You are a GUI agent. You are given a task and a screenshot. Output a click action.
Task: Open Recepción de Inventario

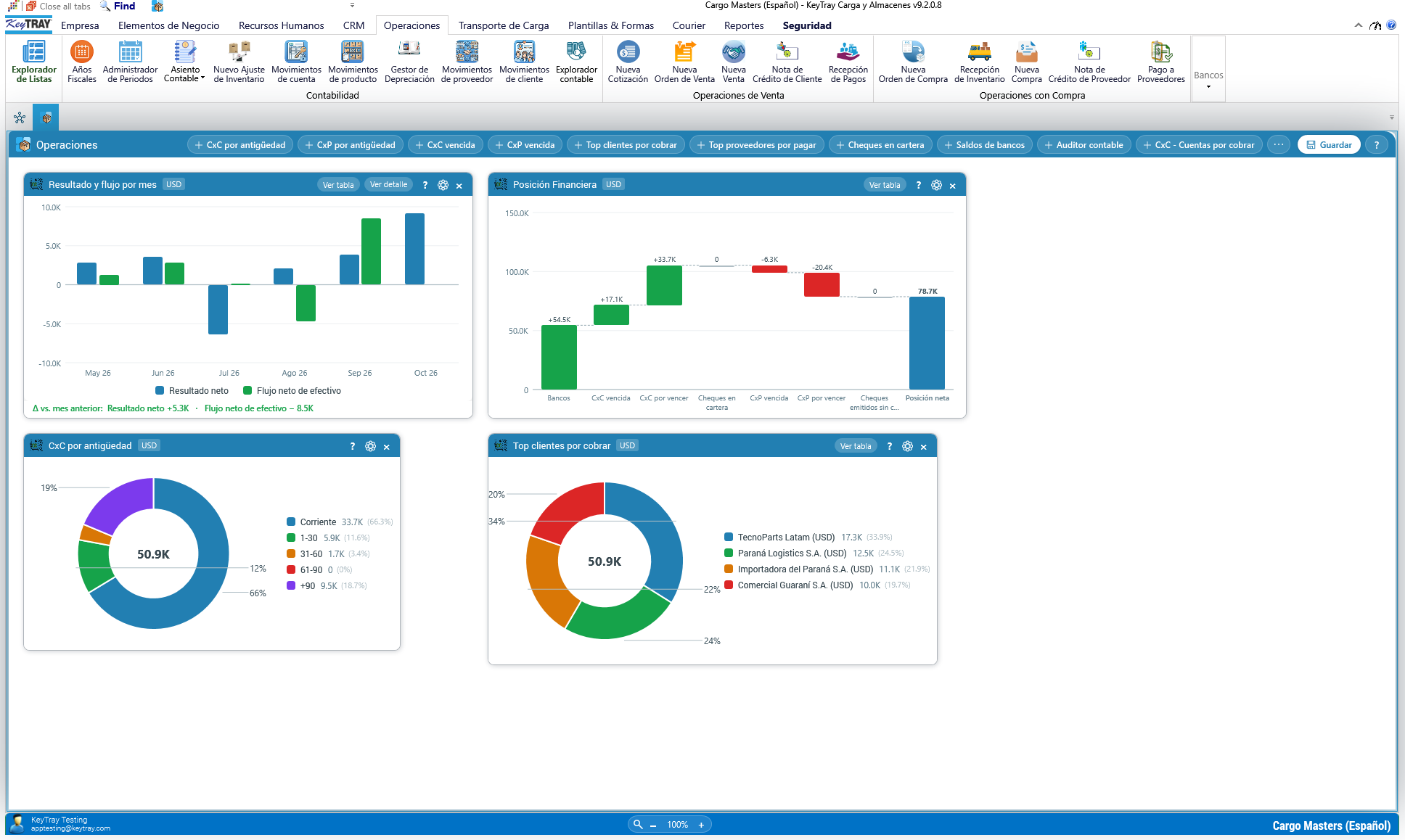(x=980, y=62)
